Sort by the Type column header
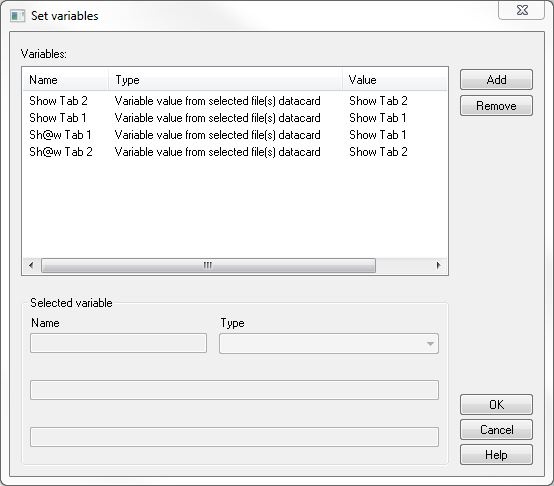Image resolution: width=554 pixels, height=486 pixels. point(225,80)
